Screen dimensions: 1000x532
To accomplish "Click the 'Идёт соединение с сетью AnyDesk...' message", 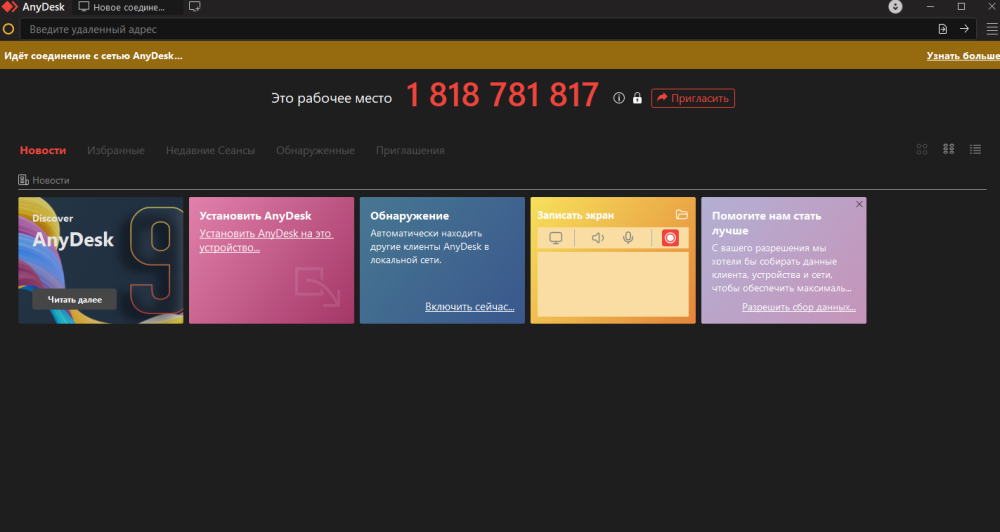I will [93, 55].
